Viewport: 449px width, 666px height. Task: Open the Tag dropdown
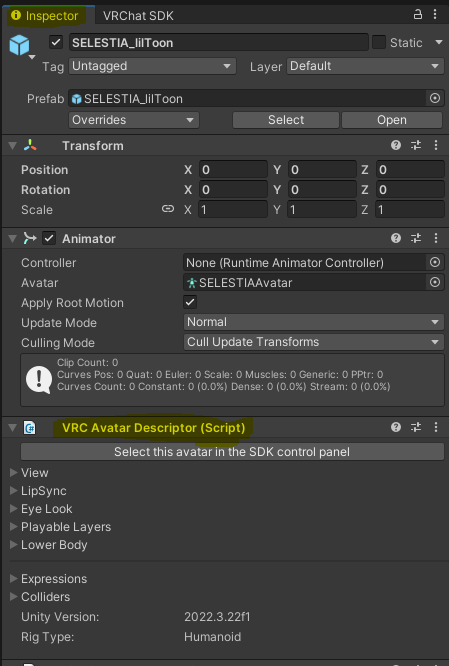152,66
